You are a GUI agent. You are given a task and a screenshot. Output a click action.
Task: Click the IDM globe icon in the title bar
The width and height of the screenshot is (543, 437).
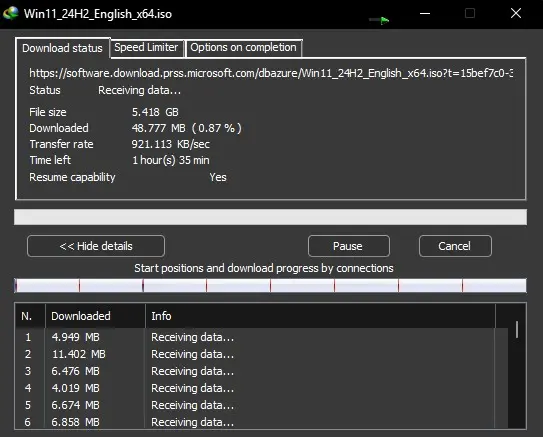point(11,14)
